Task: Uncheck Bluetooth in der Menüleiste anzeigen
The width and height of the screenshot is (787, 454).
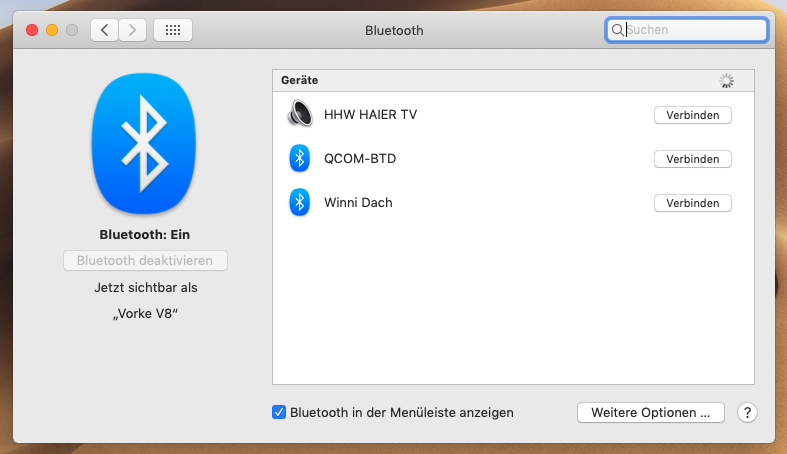Action: click(279, 412)
